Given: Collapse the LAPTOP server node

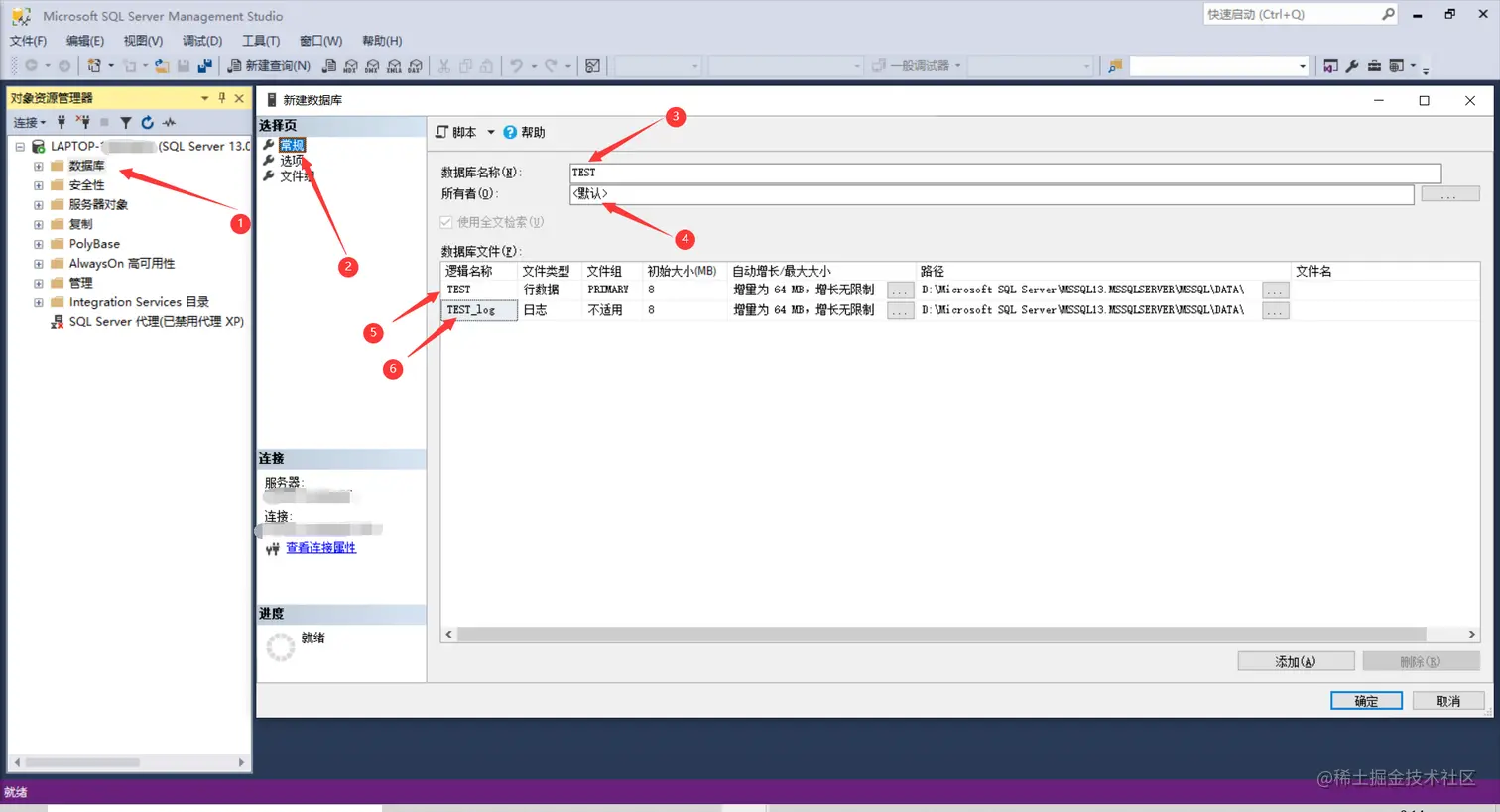Looking at the screenshot, I should coord(20,146).
